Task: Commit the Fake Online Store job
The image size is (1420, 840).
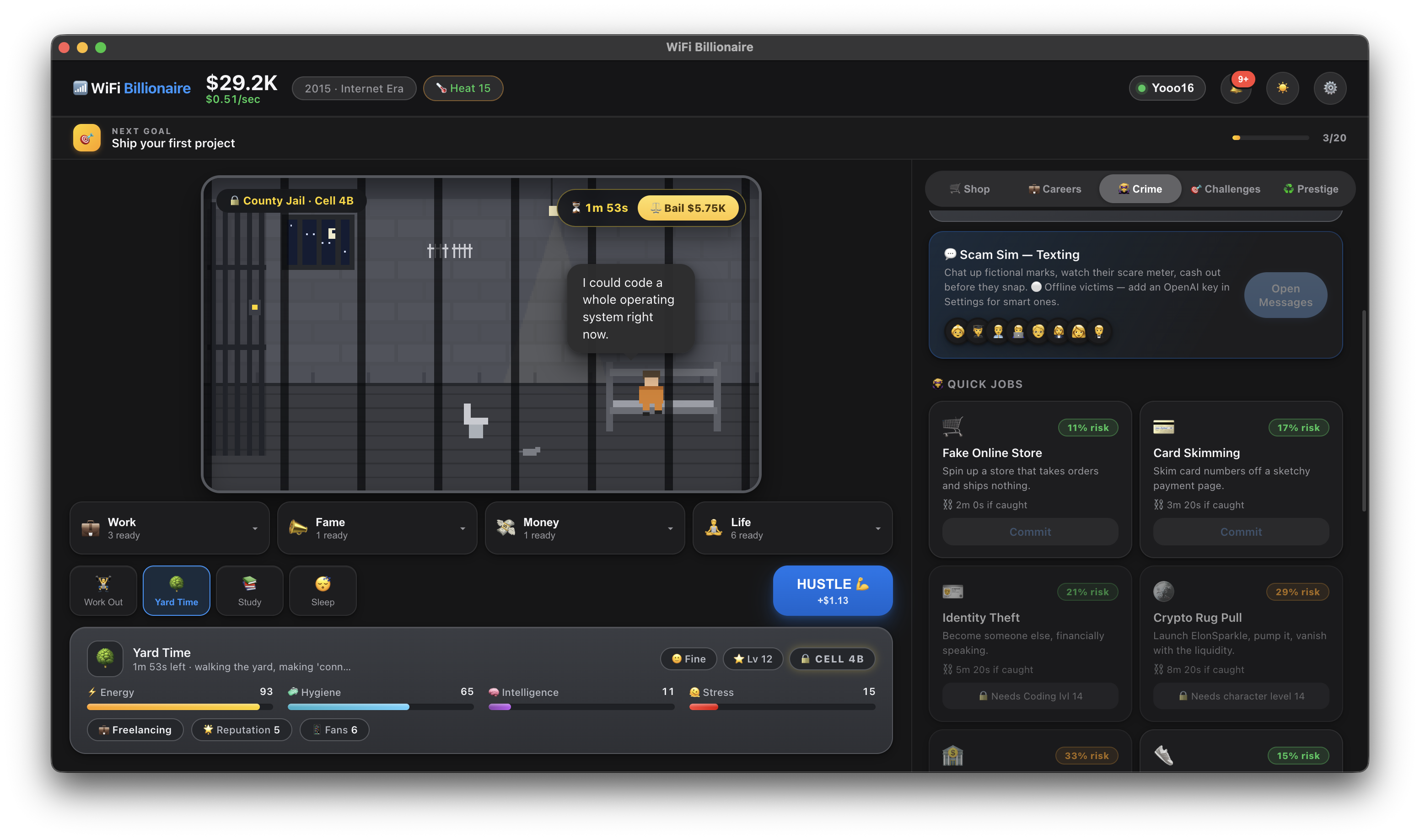Action: point(1030,532)
